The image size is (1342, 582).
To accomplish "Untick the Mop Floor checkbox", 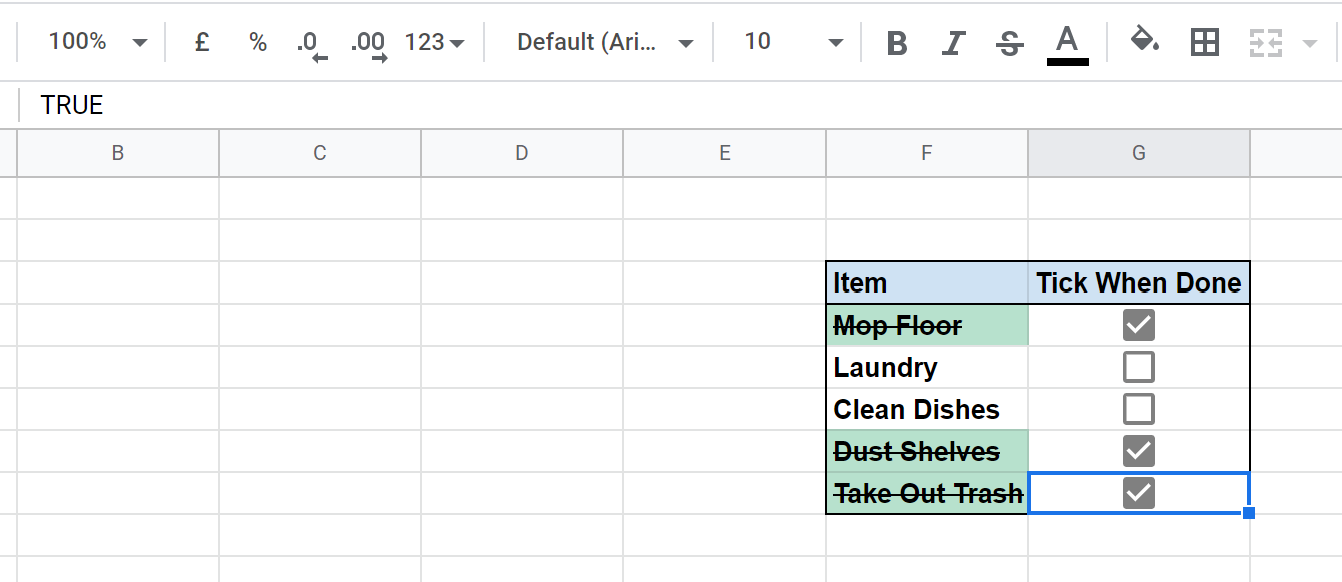I will click(1137, 324).
